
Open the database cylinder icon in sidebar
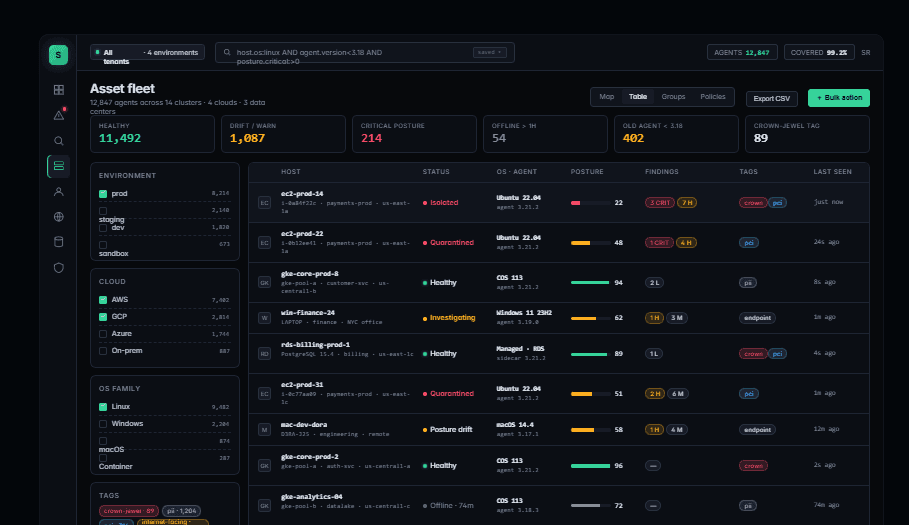point(59,242)
